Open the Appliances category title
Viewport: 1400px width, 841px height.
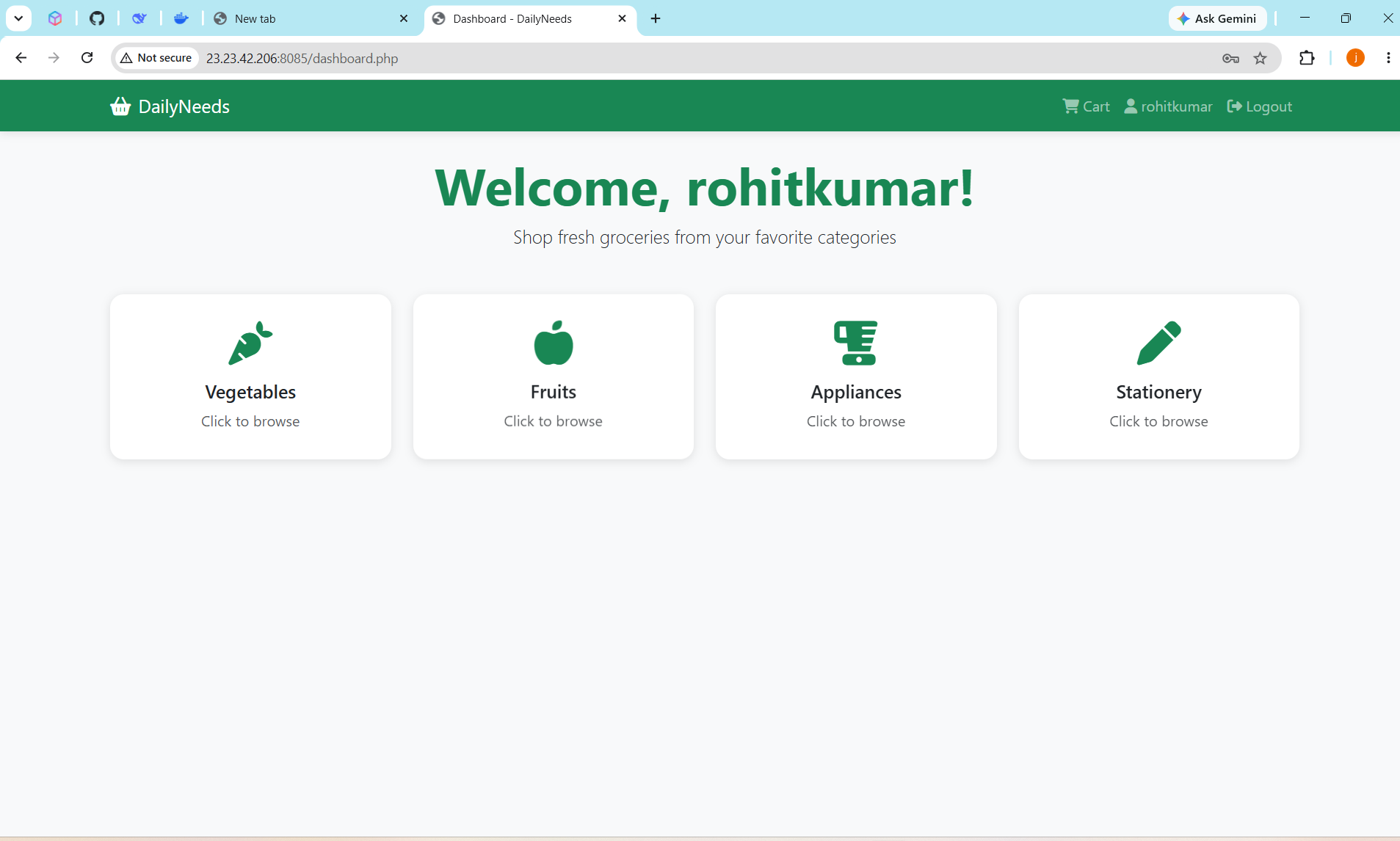(856, 392)
